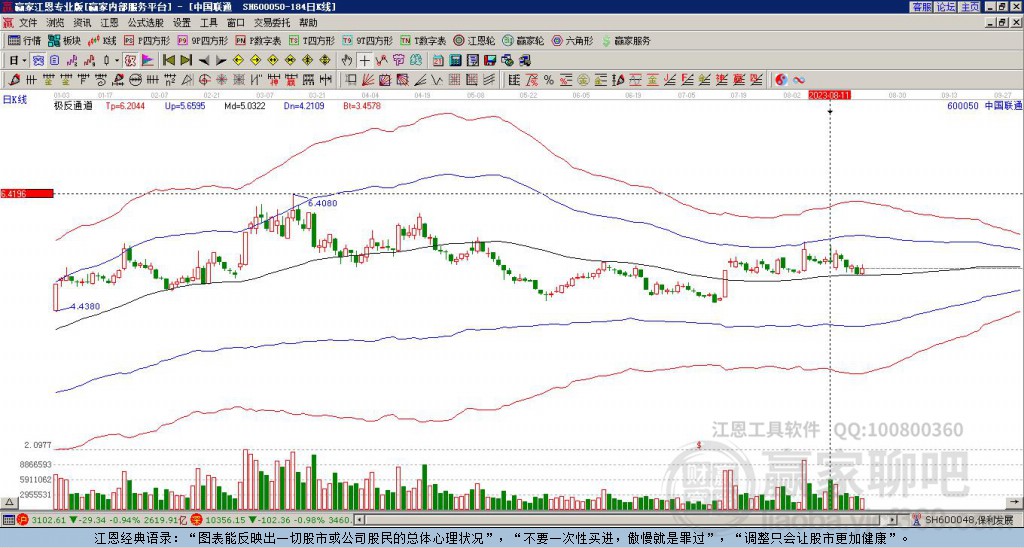Launch the 赢家轮 wheel tool

(x=523, y=40)
